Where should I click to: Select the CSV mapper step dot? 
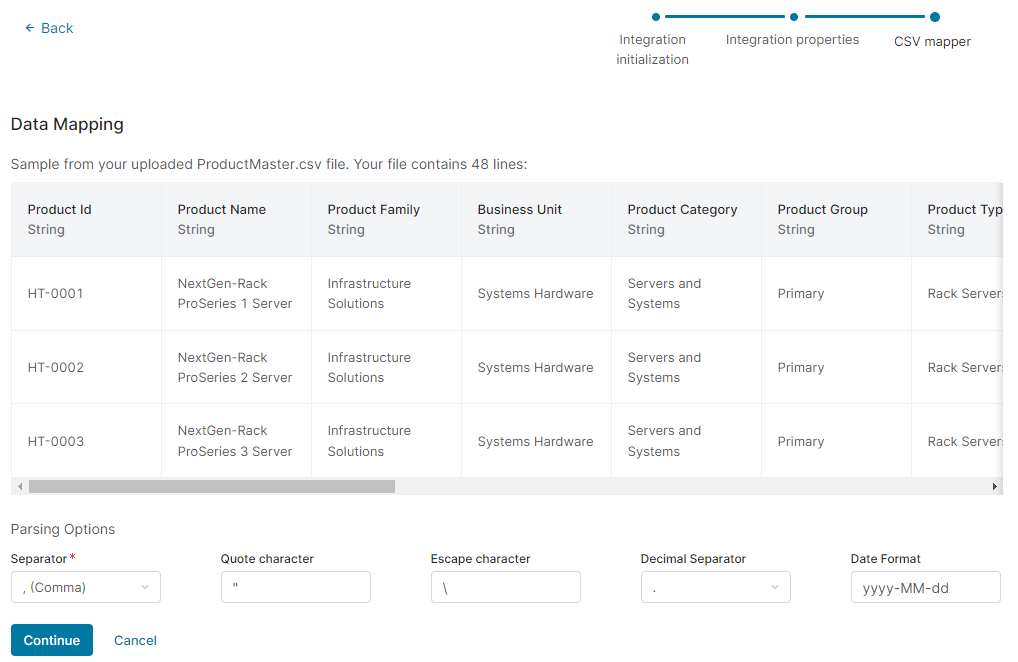[934, 17]
